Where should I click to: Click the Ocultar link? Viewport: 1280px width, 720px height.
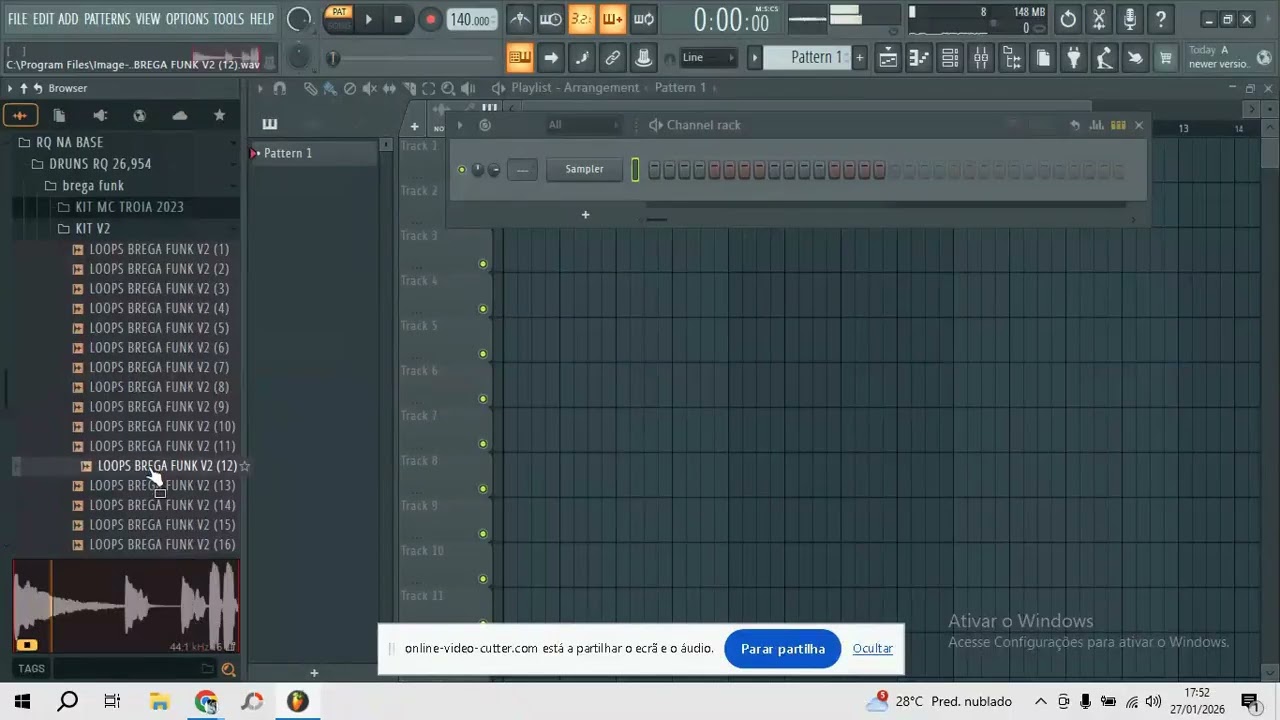(x=873, y=649)
